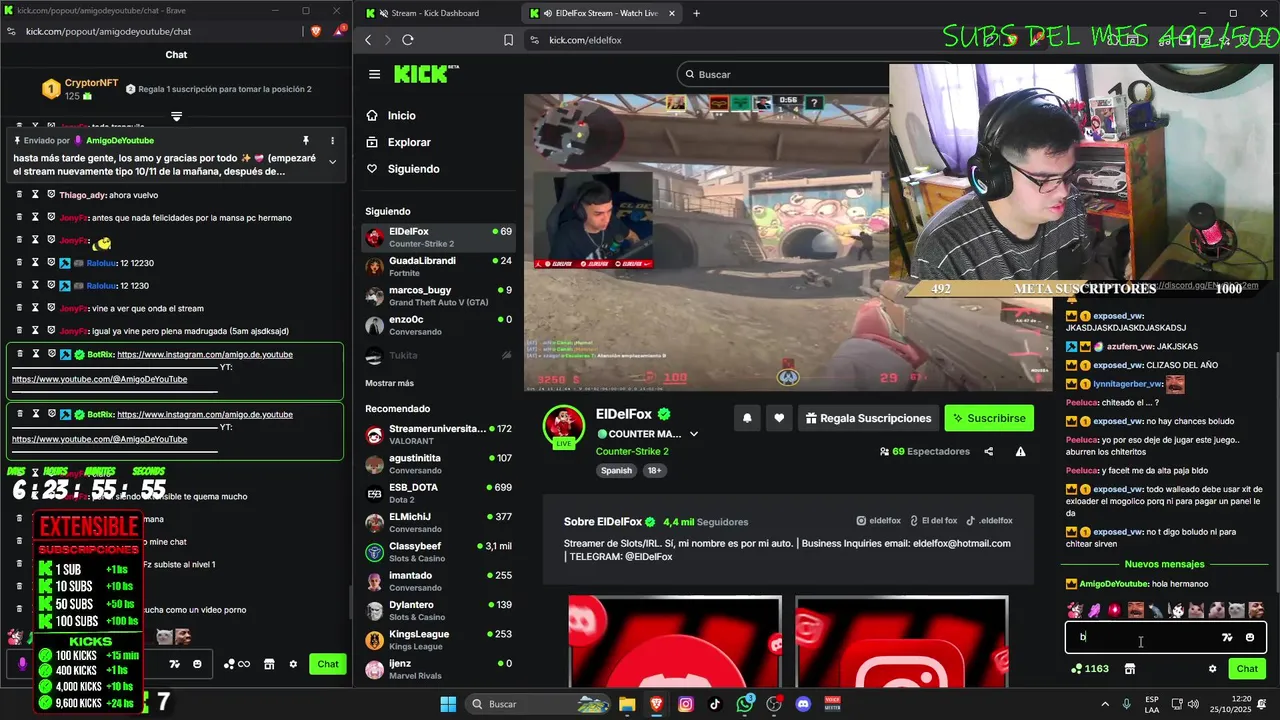Open Streameruniversita recommended channel
The width and height of the screenshot is (1280, 720).
tap(439, 434)
